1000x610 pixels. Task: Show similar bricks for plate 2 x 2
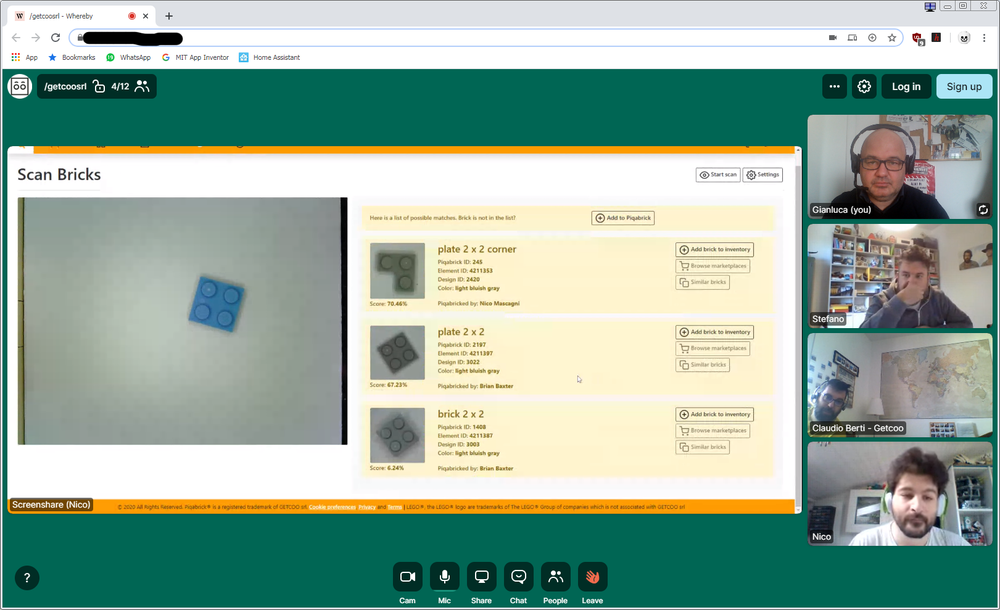[703, 364]
